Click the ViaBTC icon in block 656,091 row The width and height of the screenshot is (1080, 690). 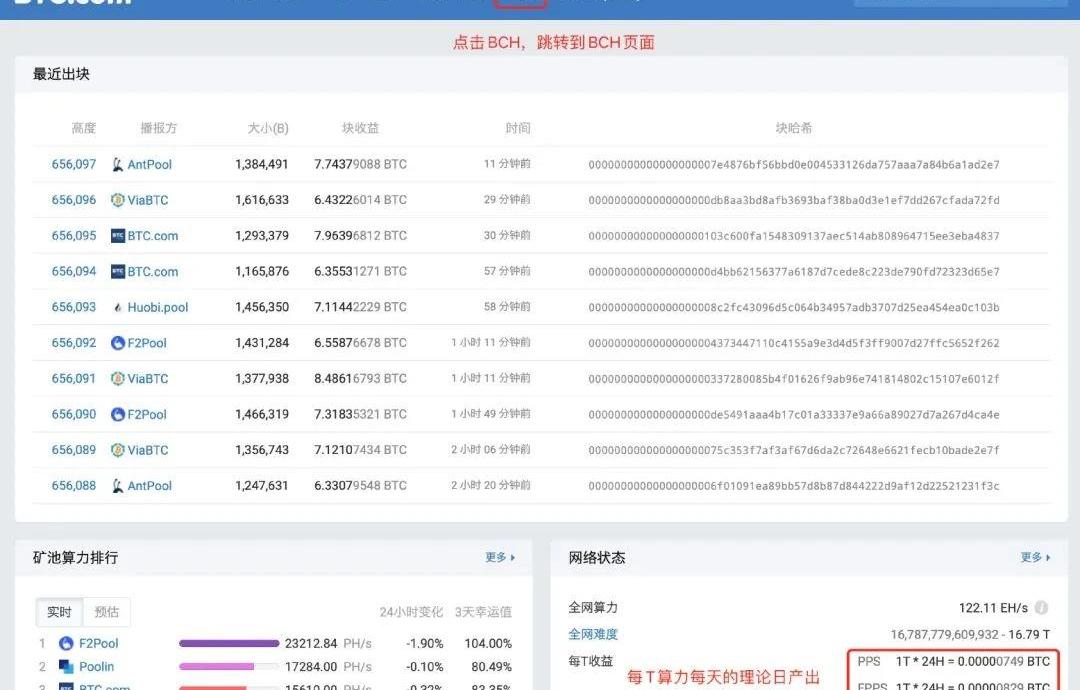118,379
